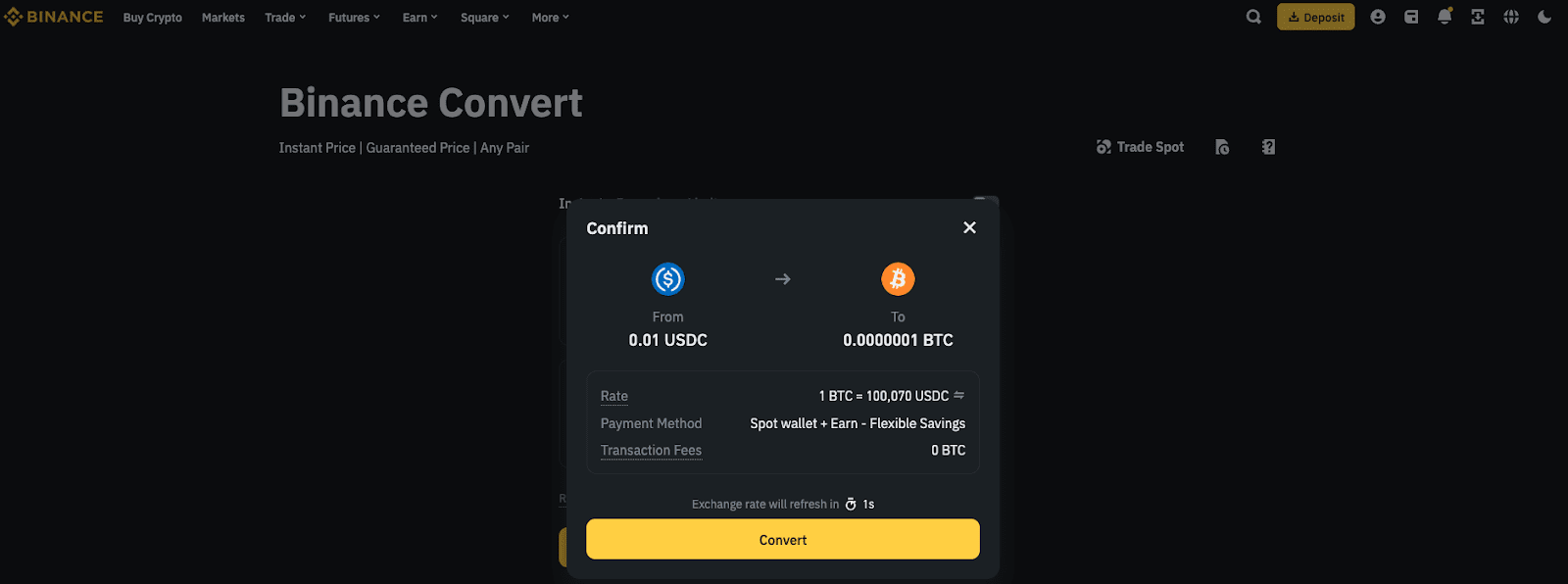Screen dimensions: 1568x584
Task: Toggle dark mode with the moon icon
Action: click(1544, 17)
